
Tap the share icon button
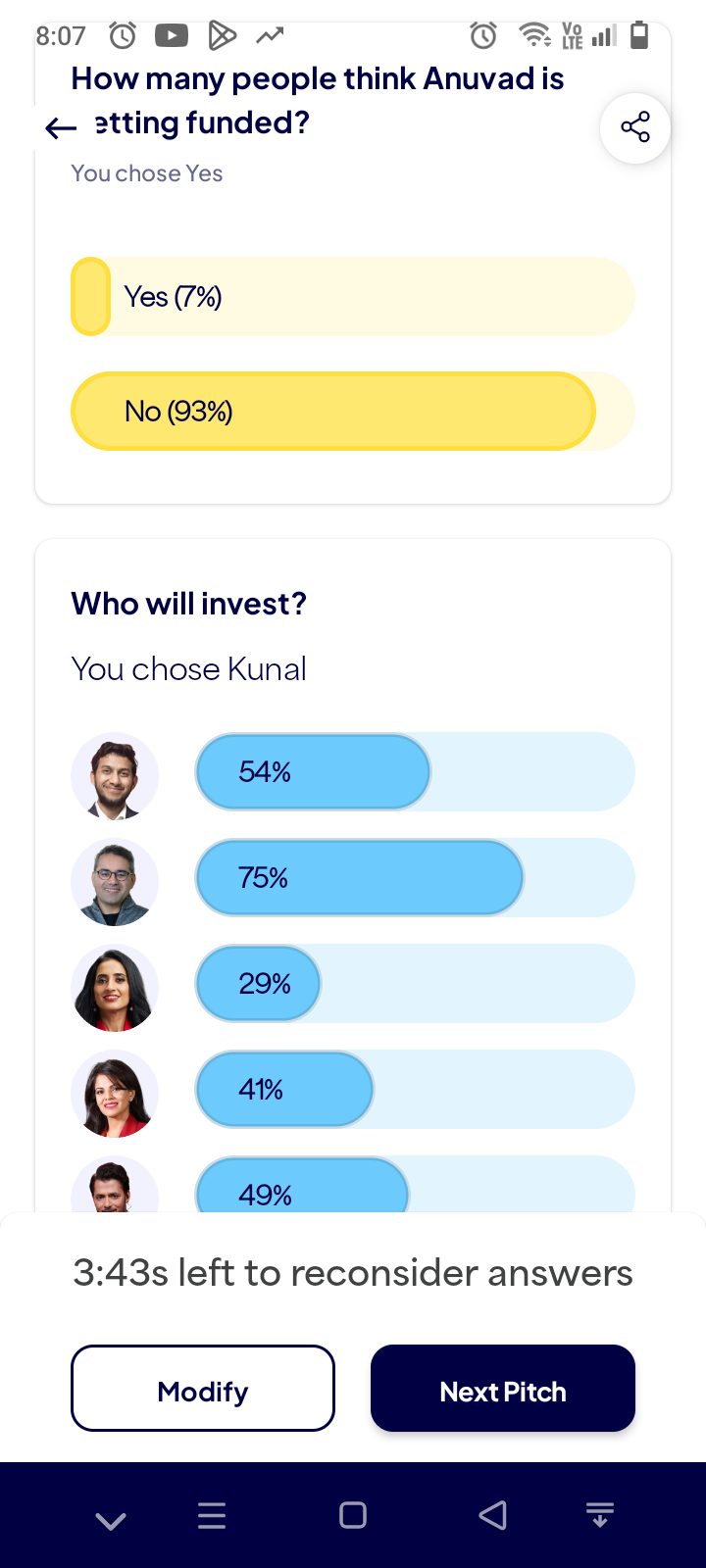pos(634,127)
